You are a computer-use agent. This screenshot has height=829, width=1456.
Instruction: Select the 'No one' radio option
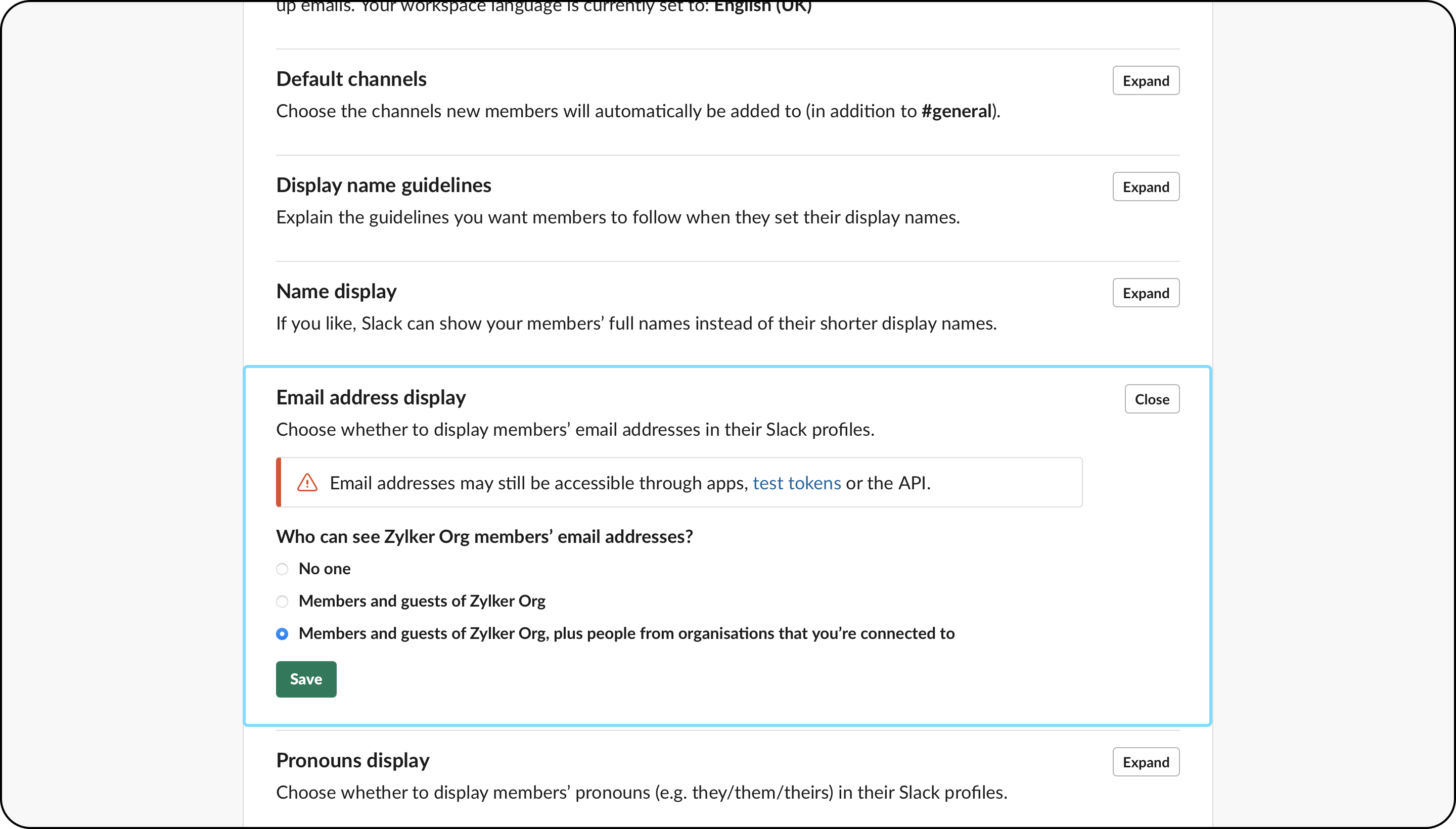(282, 569)
